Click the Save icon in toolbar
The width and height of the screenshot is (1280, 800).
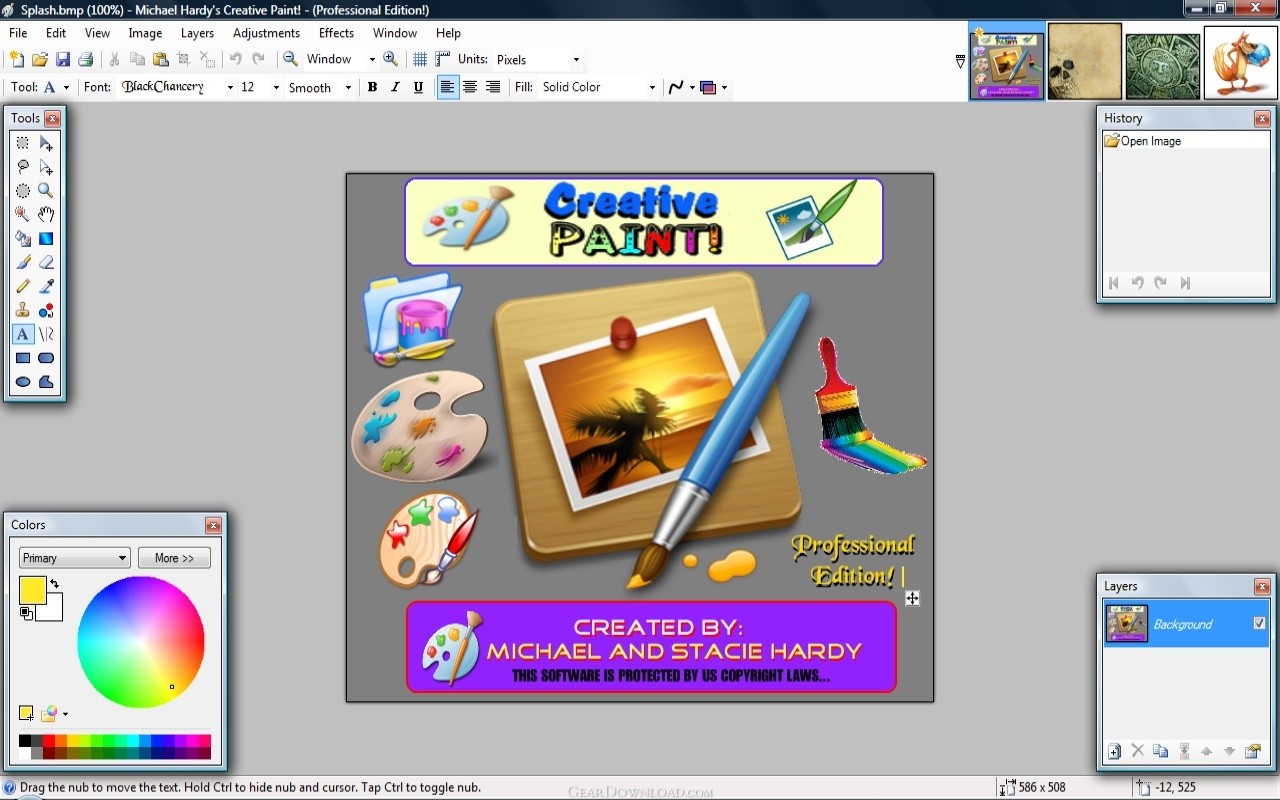(62, 59)
